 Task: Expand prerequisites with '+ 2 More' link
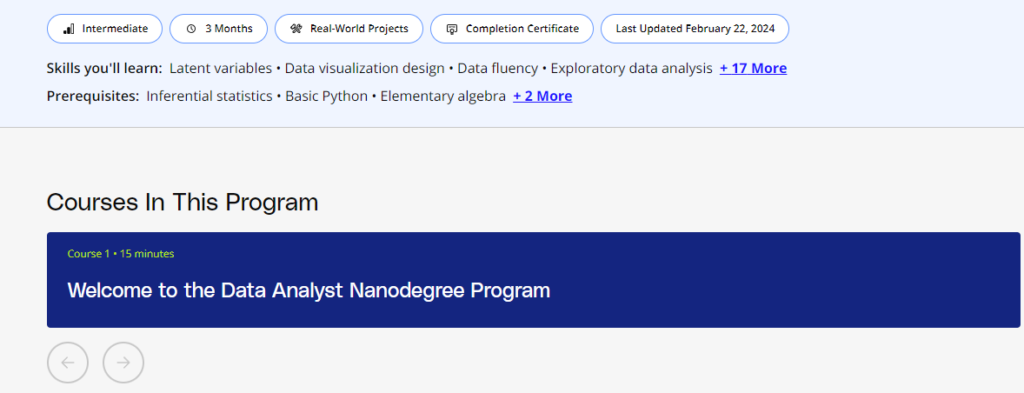(542, 96)
